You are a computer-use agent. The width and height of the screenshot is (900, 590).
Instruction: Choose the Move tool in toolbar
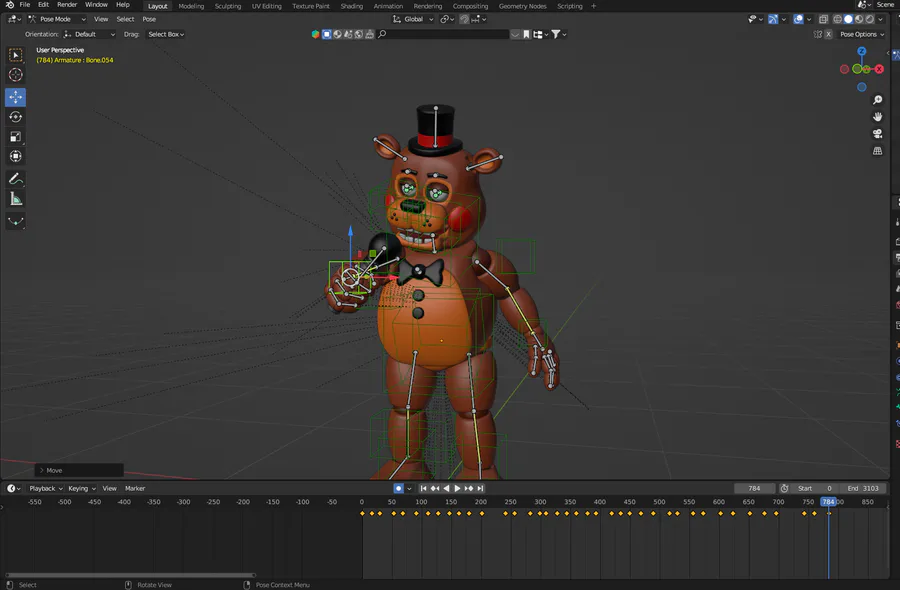click(x=15, y=97)
